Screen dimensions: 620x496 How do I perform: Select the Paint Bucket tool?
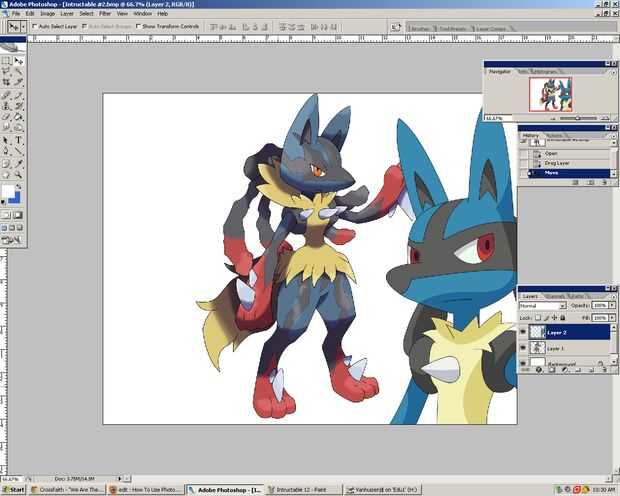(x=18, y=117)
